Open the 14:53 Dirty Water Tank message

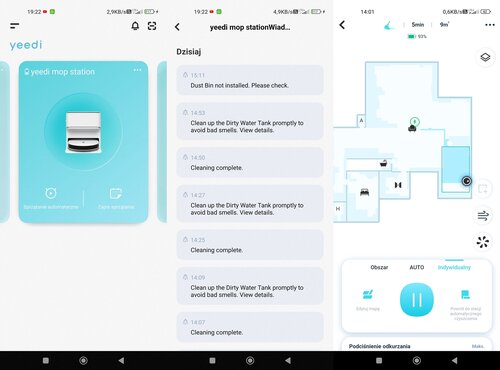point(250,121)
